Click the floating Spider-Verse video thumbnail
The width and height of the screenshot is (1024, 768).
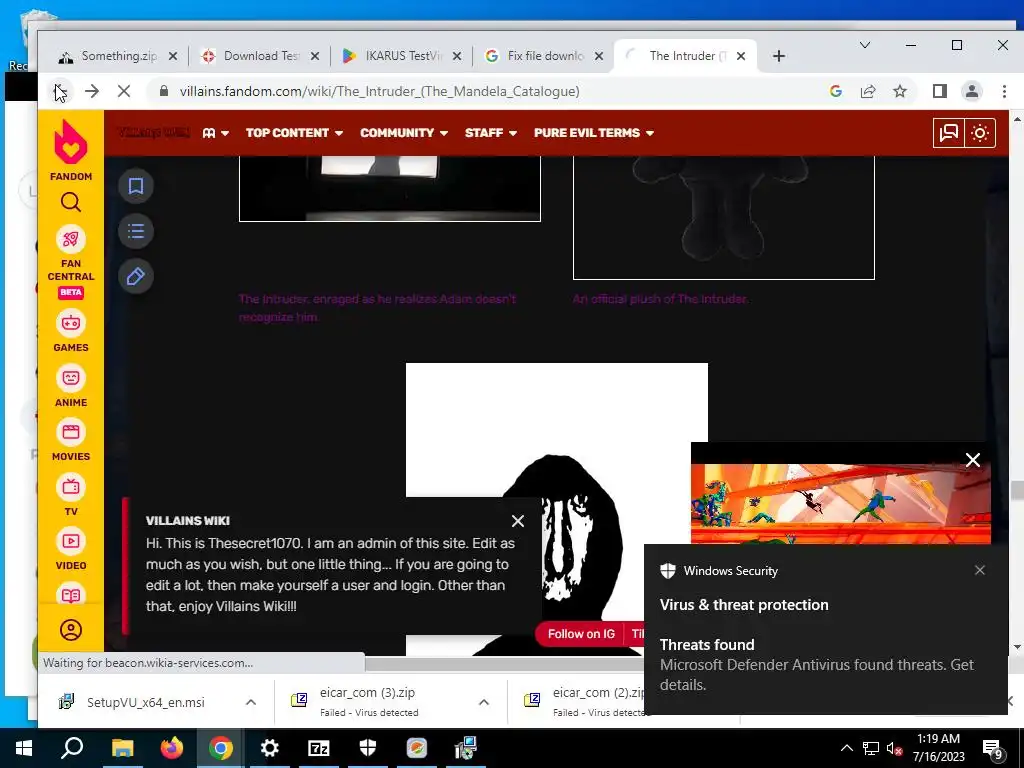pos(840,504)
